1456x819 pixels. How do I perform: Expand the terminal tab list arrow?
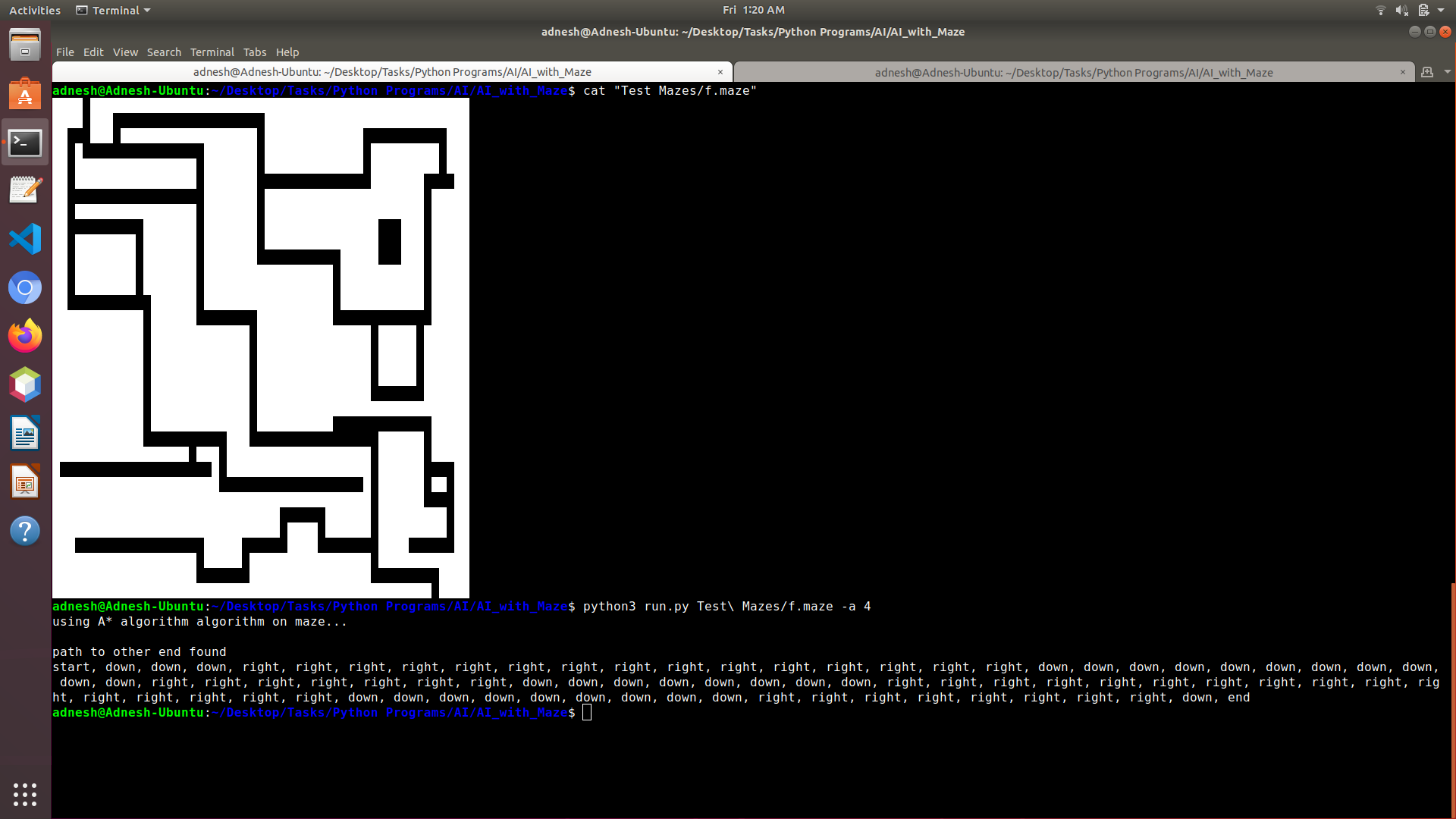pyautogui.click(x=1447, y=72)
